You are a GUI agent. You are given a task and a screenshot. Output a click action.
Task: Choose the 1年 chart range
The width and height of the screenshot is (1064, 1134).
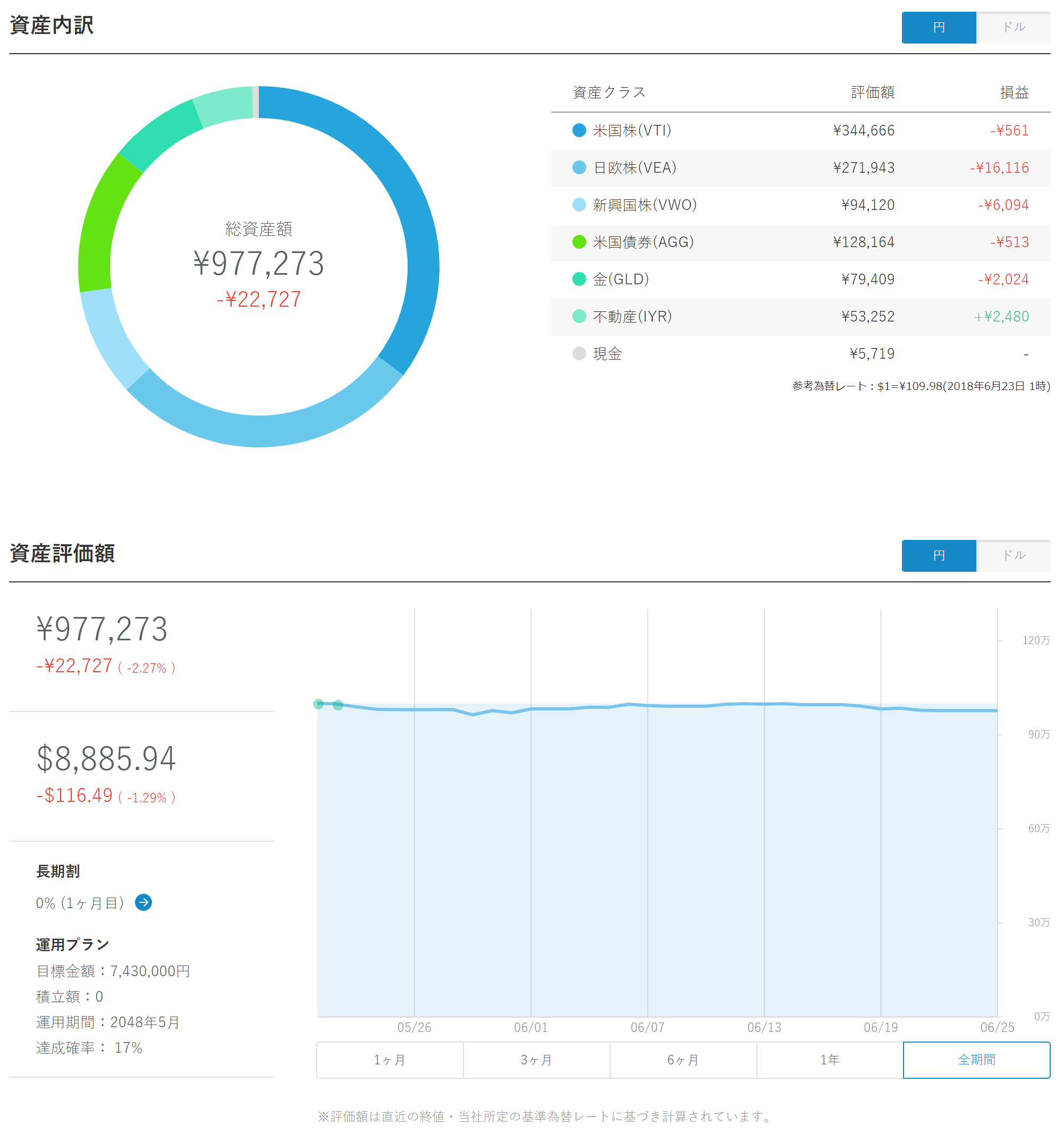click(x=830, y=1060)
